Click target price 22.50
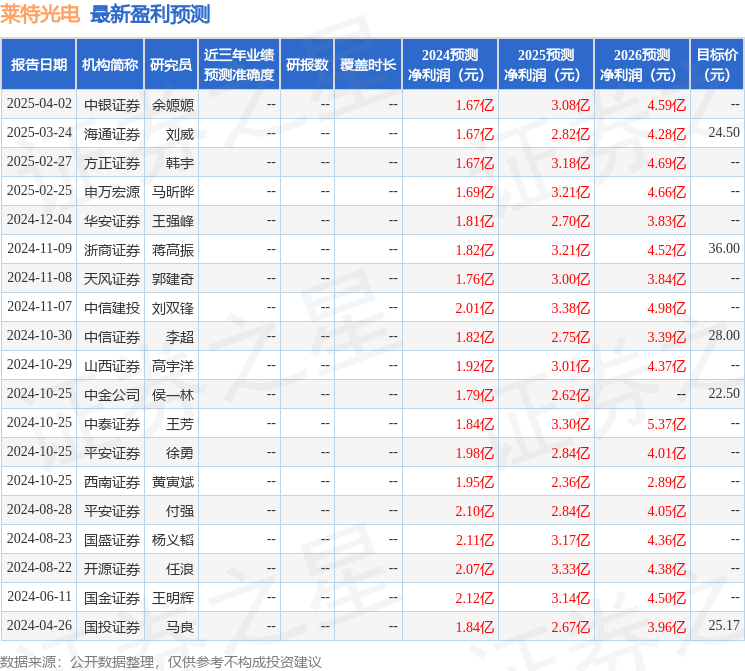Image resolution: width=745 pixels, height=671 pixels. (724, 393)
